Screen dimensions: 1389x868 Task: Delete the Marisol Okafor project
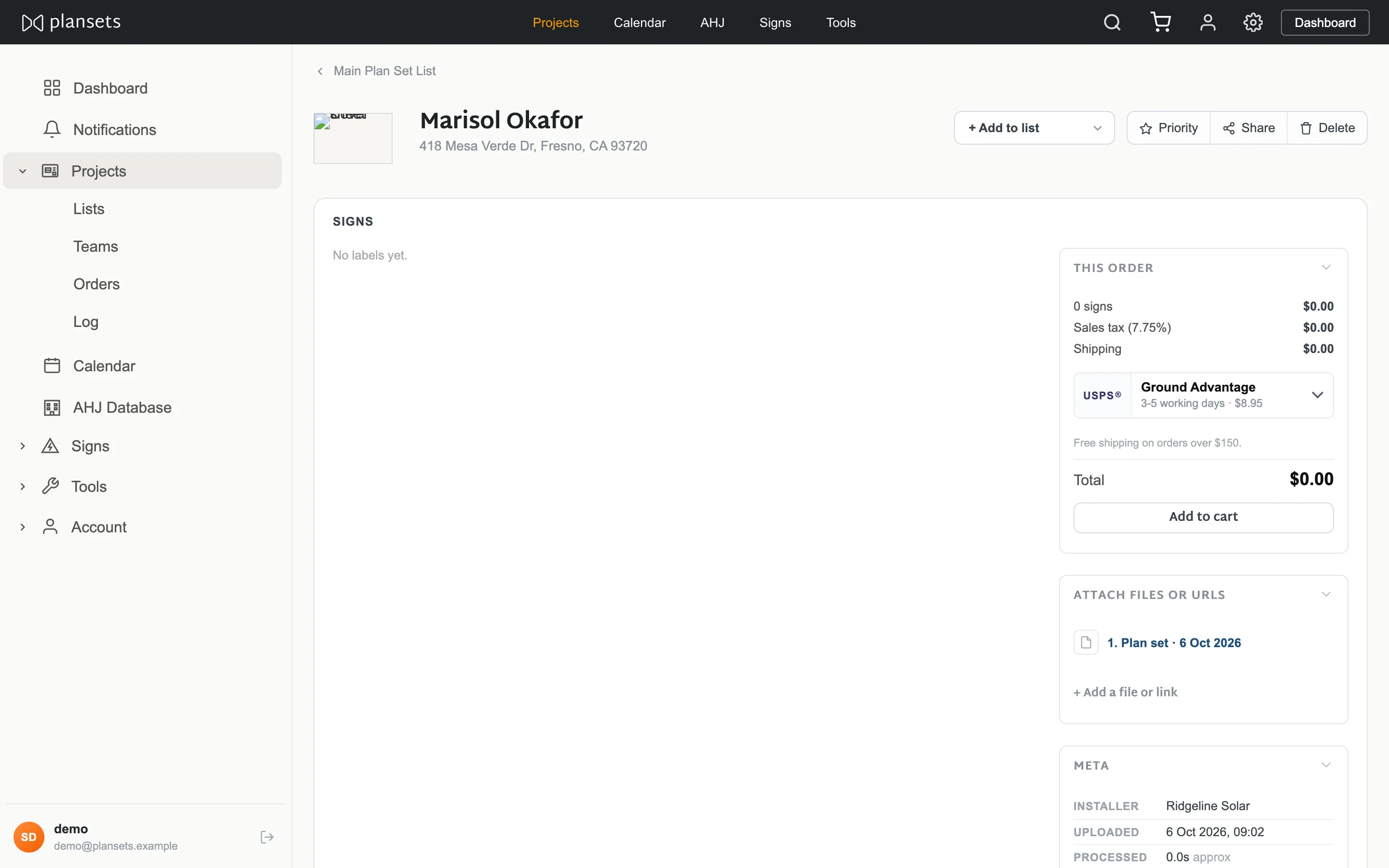[1327, 128]
